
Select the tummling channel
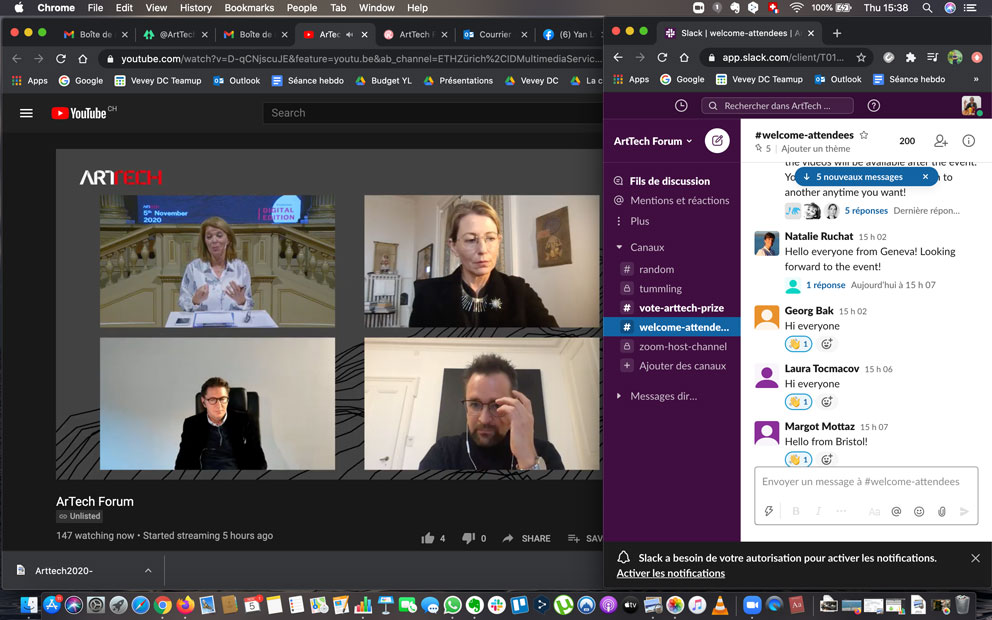pyautogui.click(x=660, y=288)
